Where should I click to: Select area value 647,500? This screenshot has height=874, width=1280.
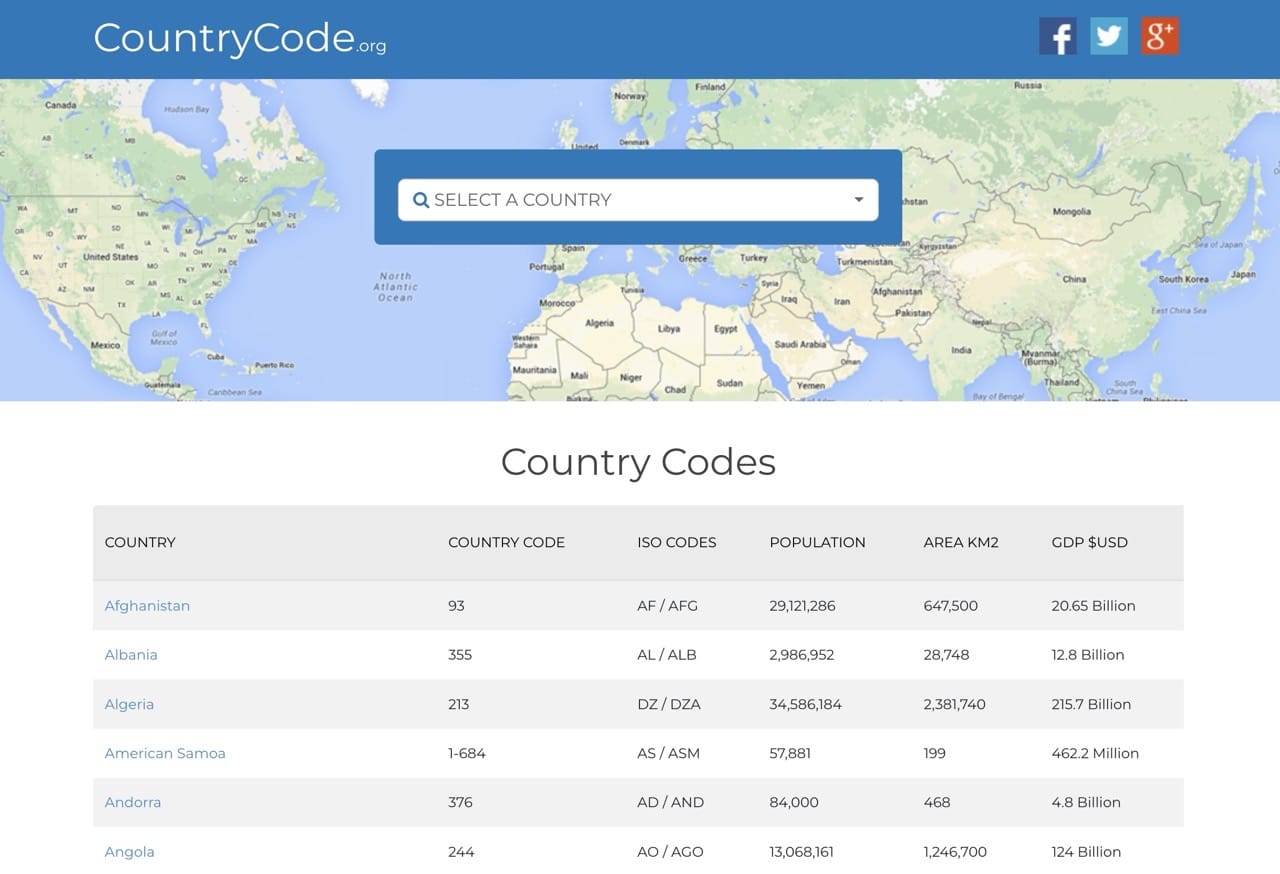950,605
